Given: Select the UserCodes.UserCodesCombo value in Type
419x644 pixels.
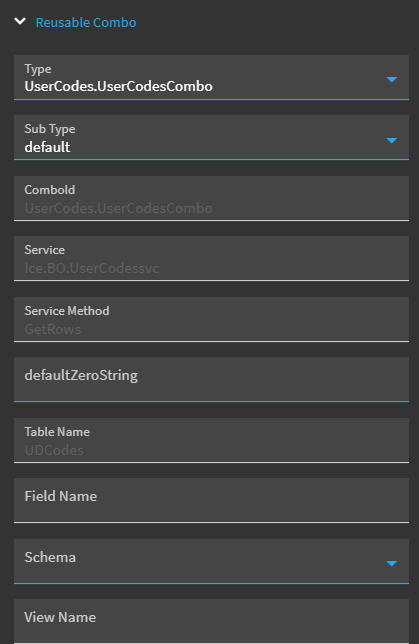Looking at the screenshot, I should pyautogui.click(x=118, y=87).
